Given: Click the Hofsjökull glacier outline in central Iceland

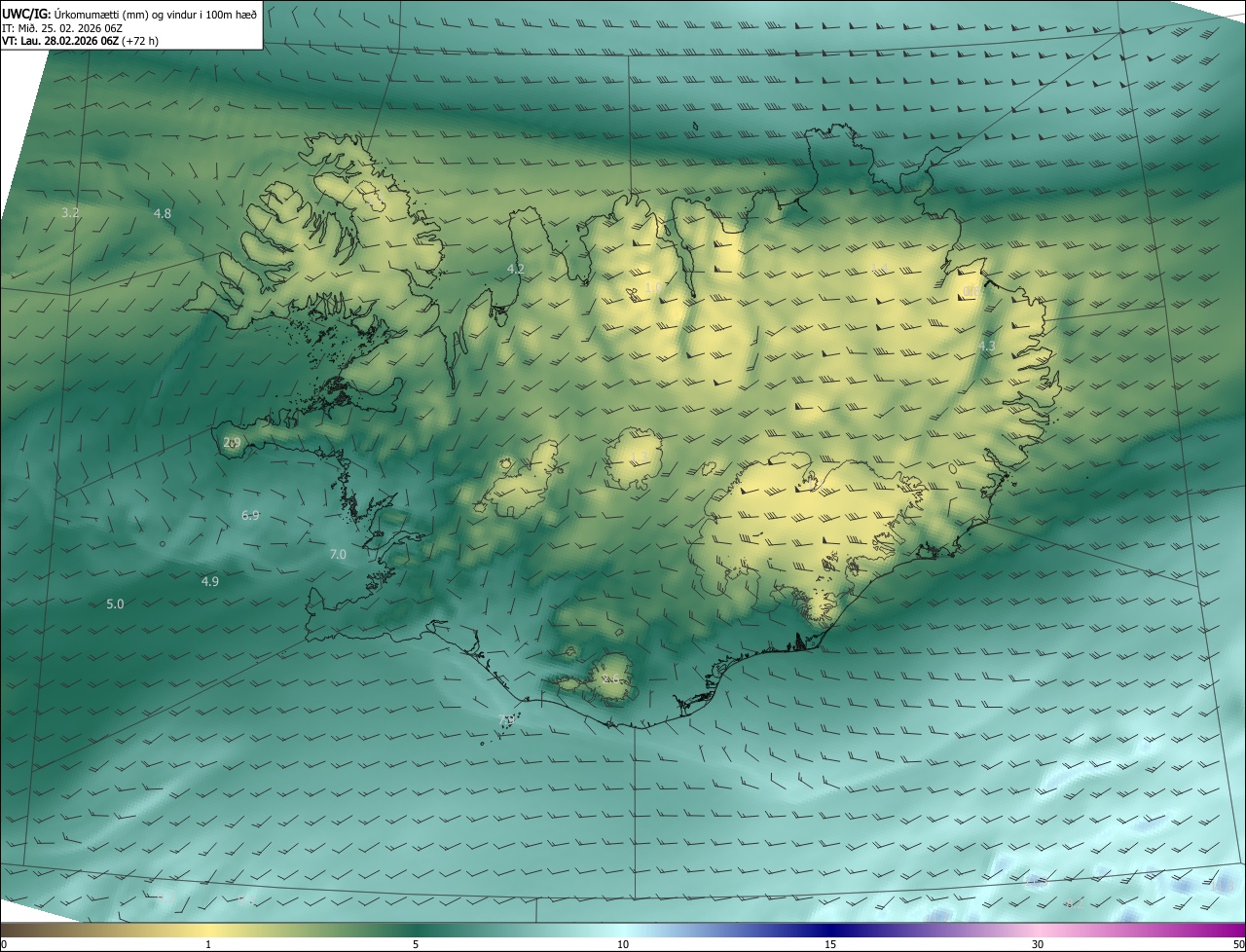Looking at the screenshot, I should click(635, 458).
